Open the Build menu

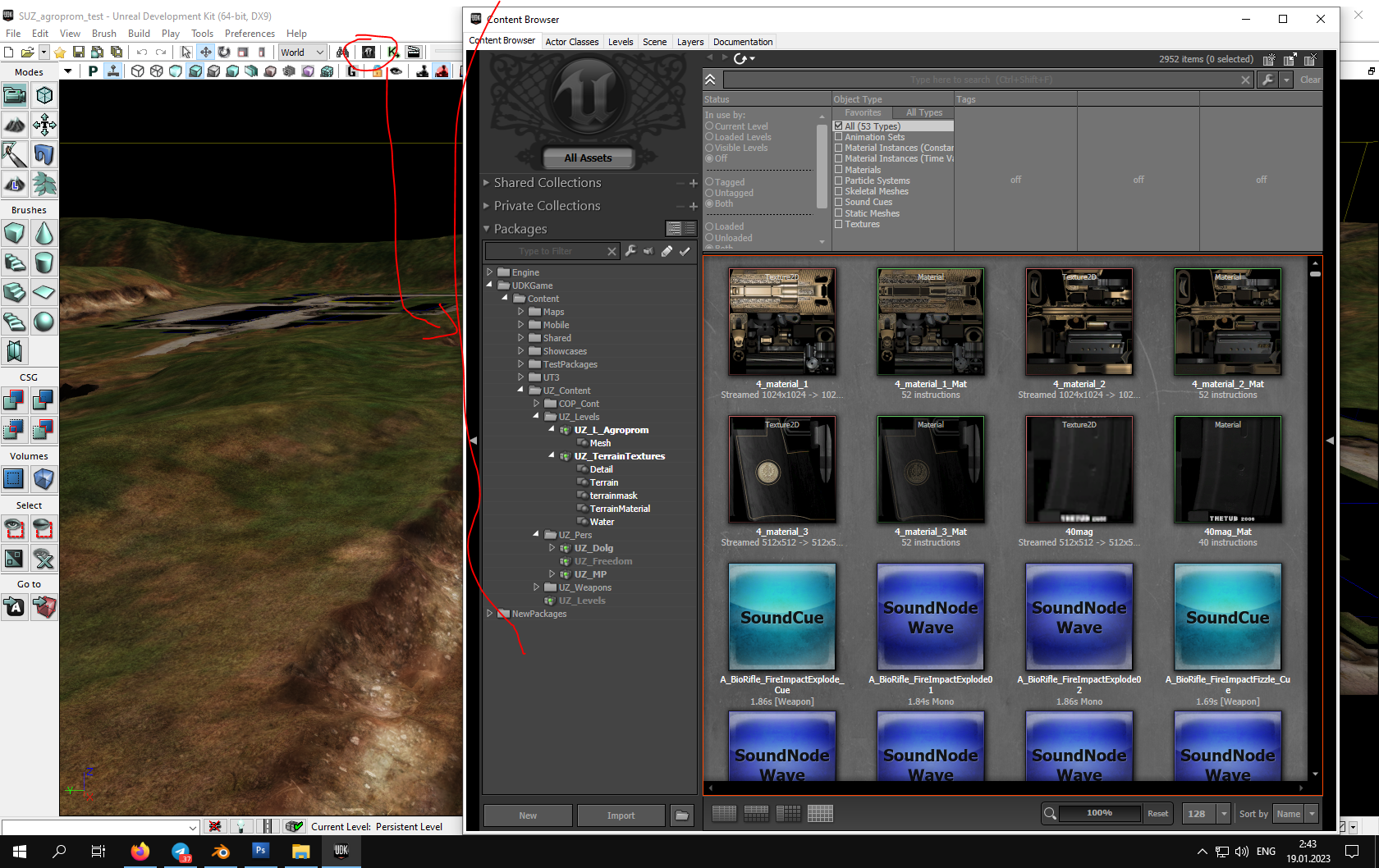[139, 34]
